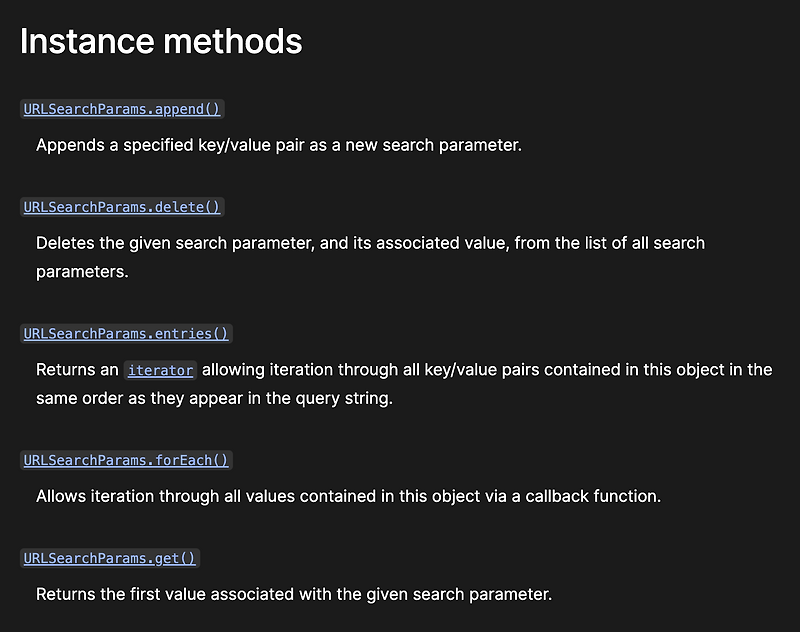Go to the URLSearchParams.forEach() reference

(x=126, y=460)
